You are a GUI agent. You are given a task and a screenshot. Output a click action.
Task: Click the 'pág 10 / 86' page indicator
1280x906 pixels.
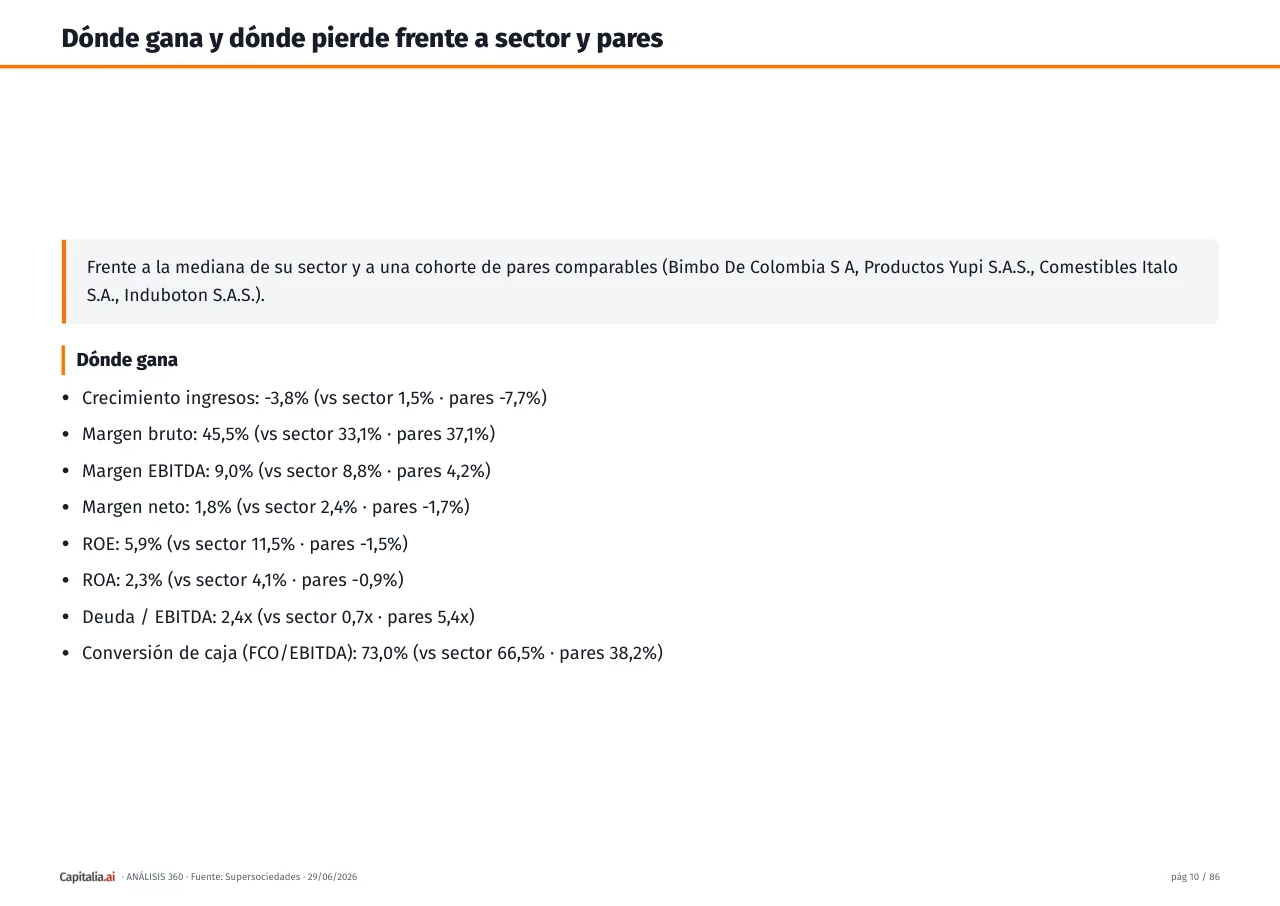(x=1195, y=877)
